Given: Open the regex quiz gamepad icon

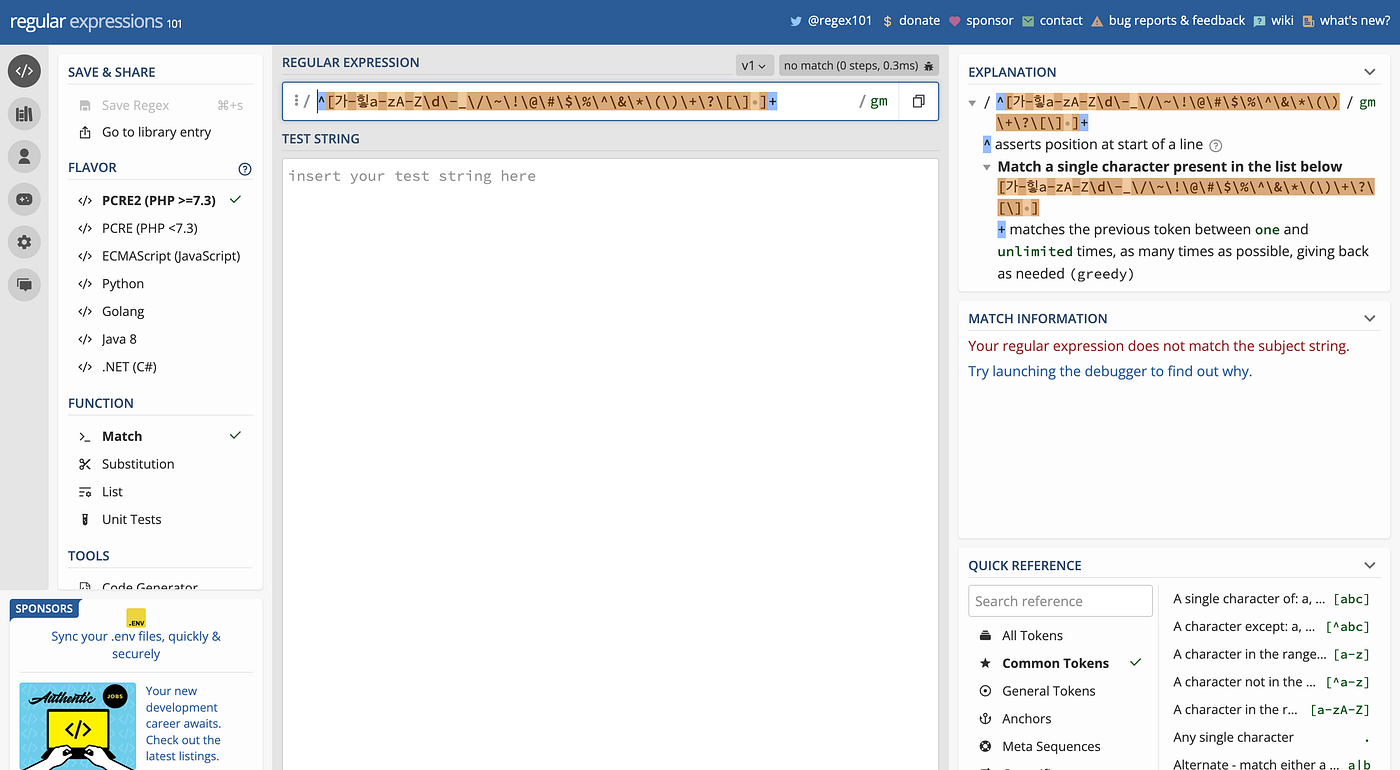Looking at the screenshot, I should tap(24, 199).
